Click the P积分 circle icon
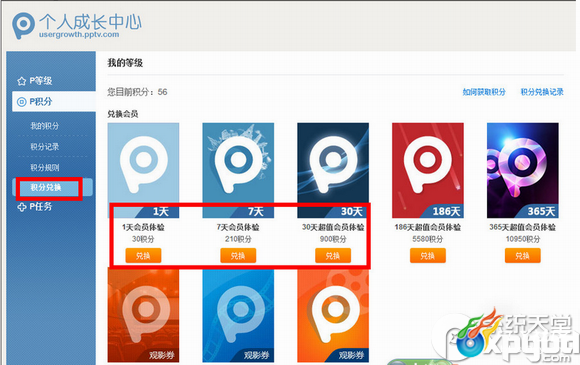 pos(21,102)
